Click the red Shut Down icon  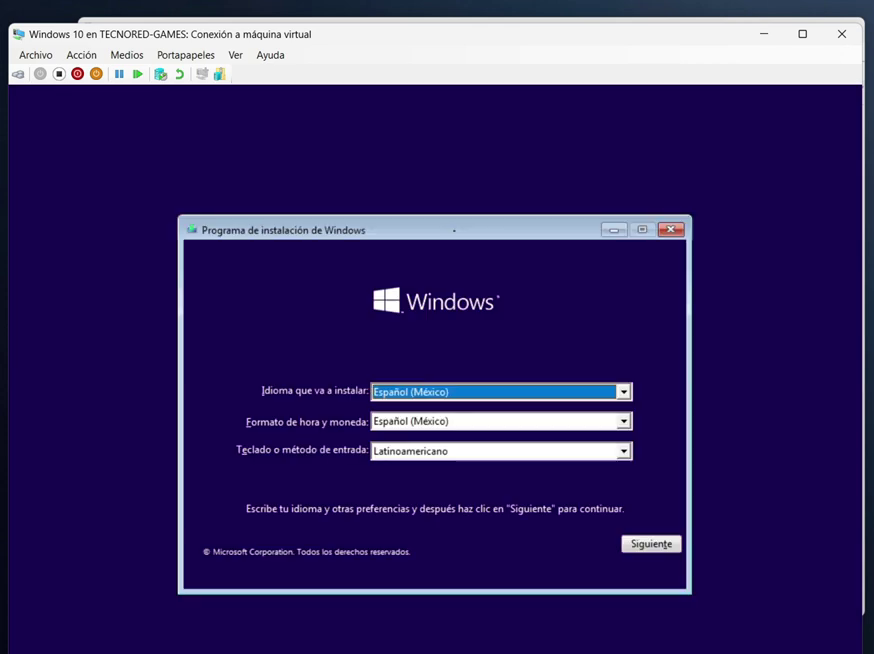coord(77,74)
